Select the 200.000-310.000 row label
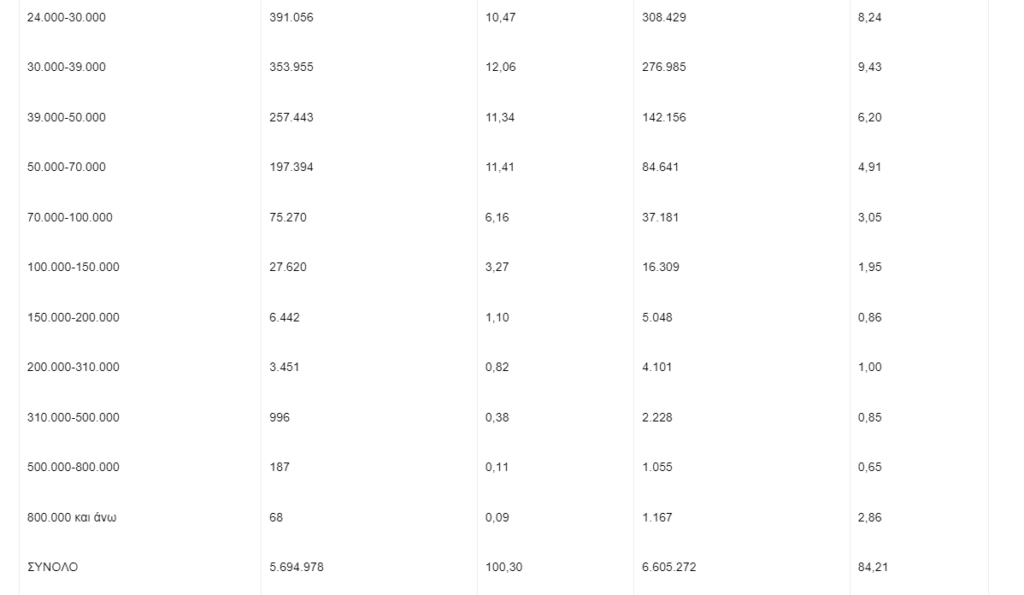 (73, 367)
